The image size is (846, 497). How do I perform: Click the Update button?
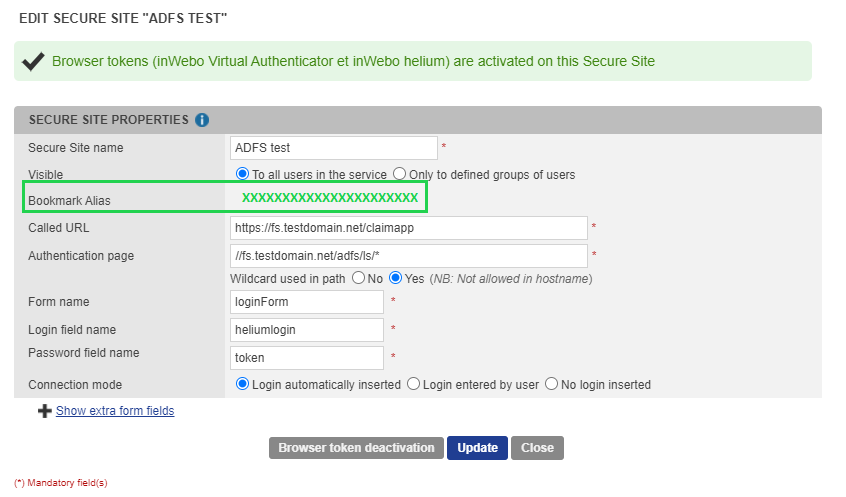point(477,448)
